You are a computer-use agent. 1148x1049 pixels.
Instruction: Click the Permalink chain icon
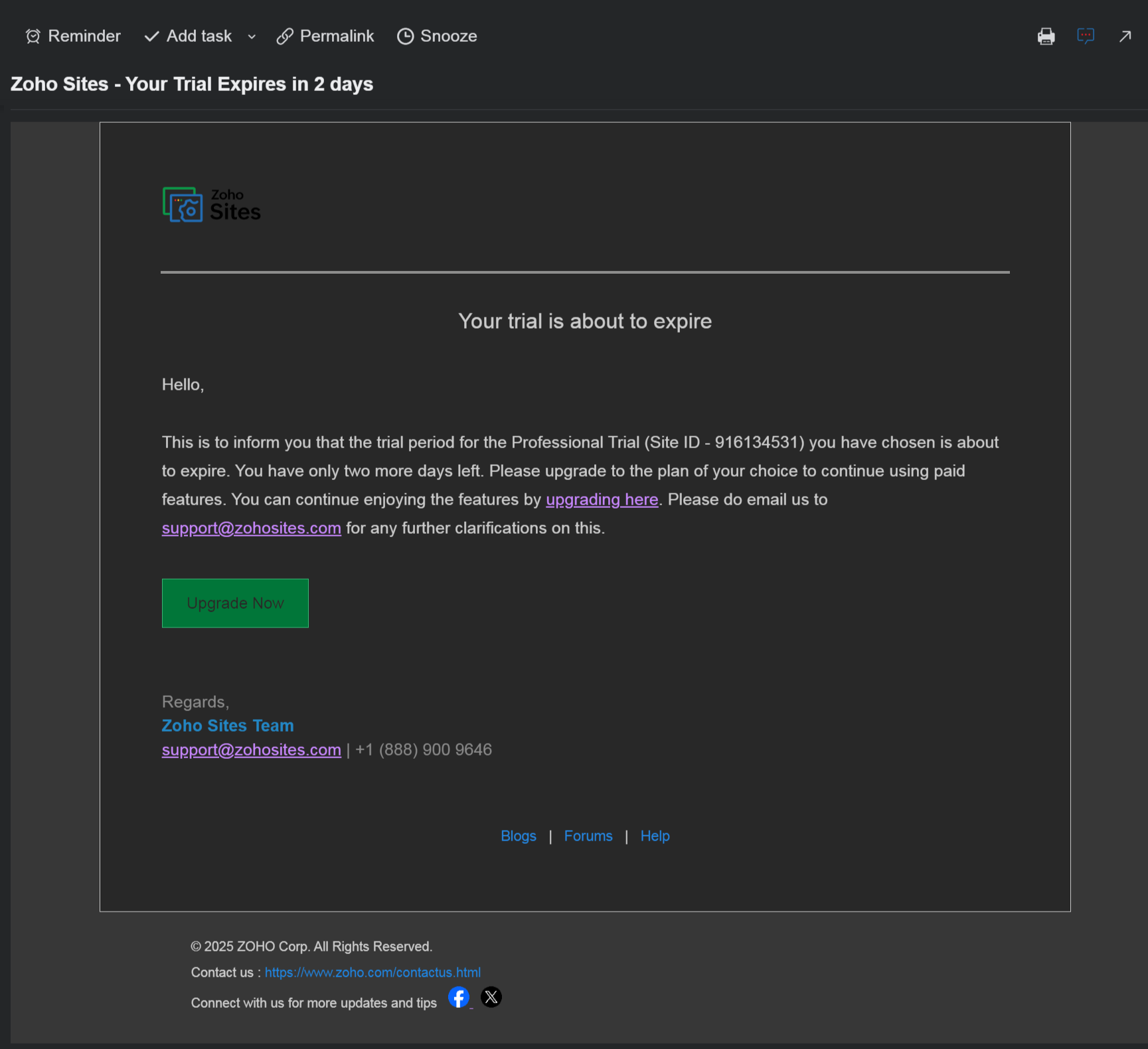point(285,37)
